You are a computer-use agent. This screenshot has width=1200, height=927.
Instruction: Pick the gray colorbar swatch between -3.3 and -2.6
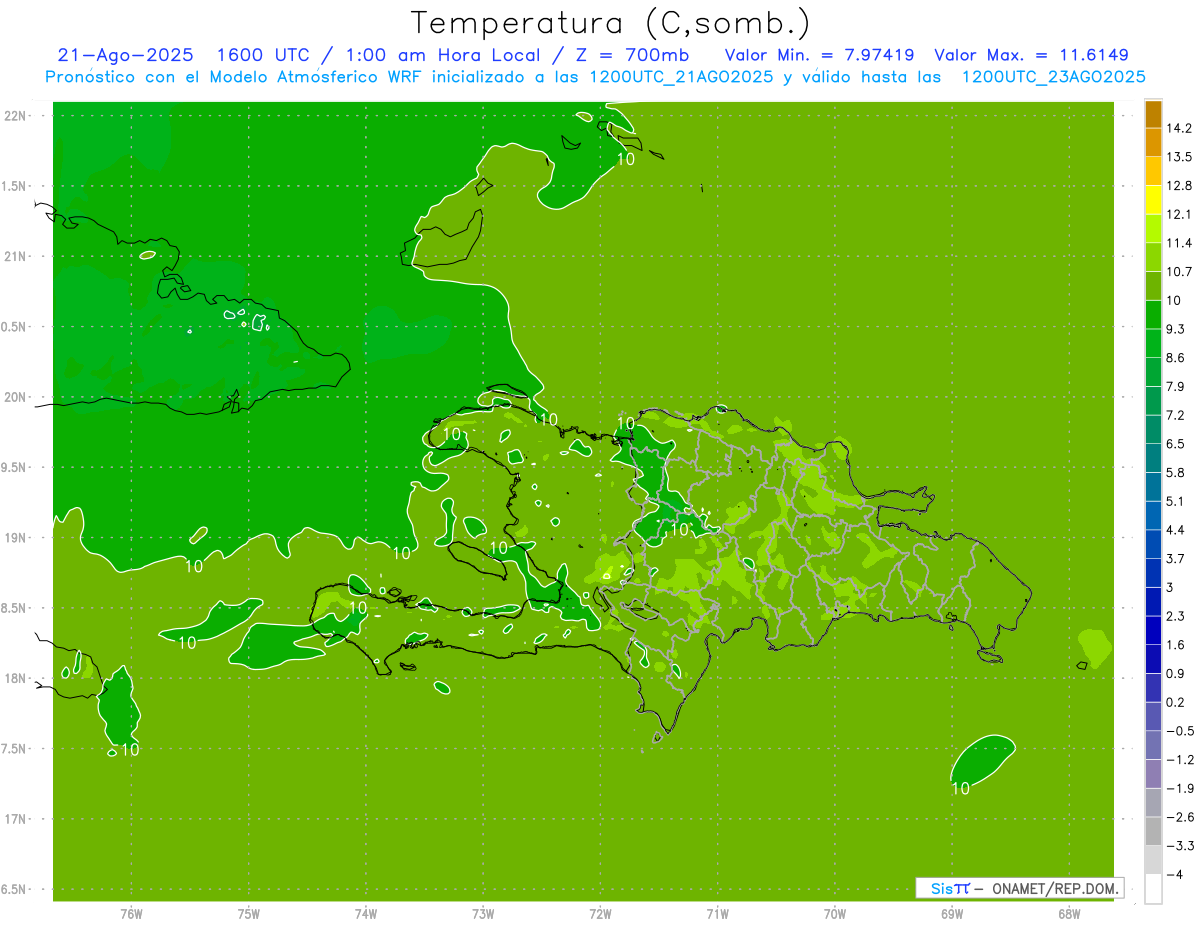(x=1153, y=831)
